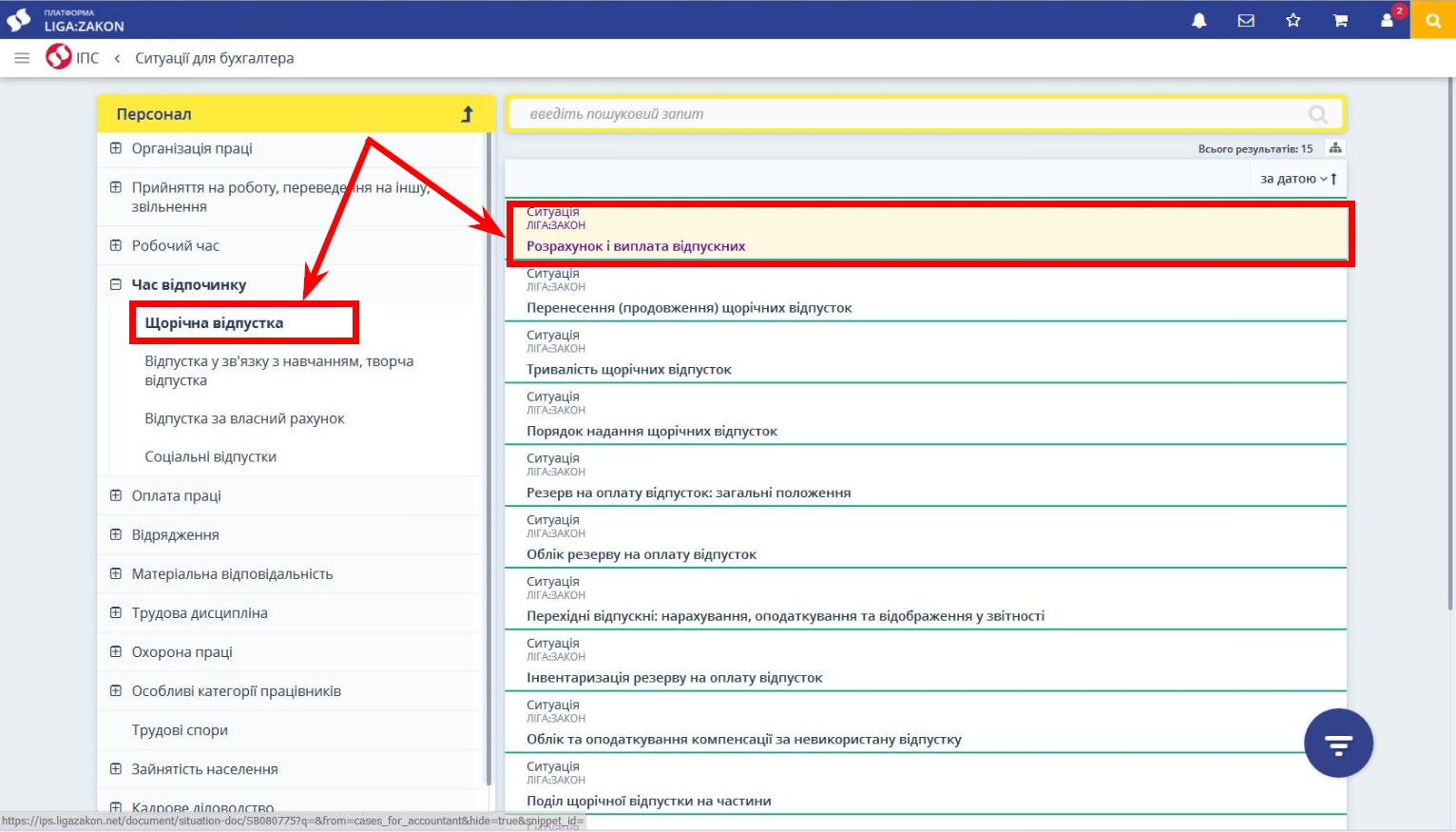This screenshot has height=832, width=1456.
Task: Click the orange search button in header
Action: pos(1433,20)
